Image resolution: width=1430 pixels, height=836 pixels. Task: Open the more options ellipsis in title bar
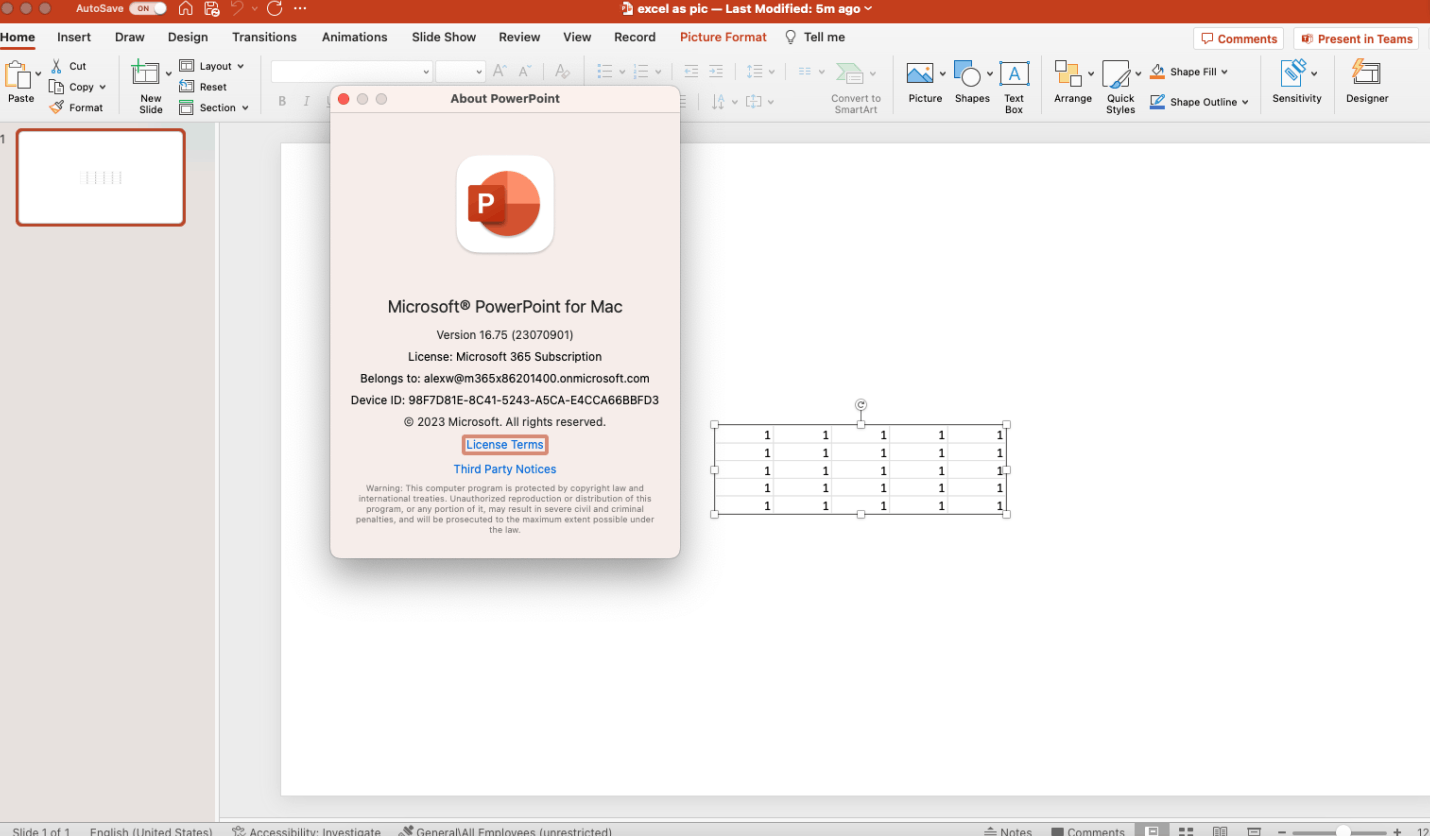coord(300,9)
